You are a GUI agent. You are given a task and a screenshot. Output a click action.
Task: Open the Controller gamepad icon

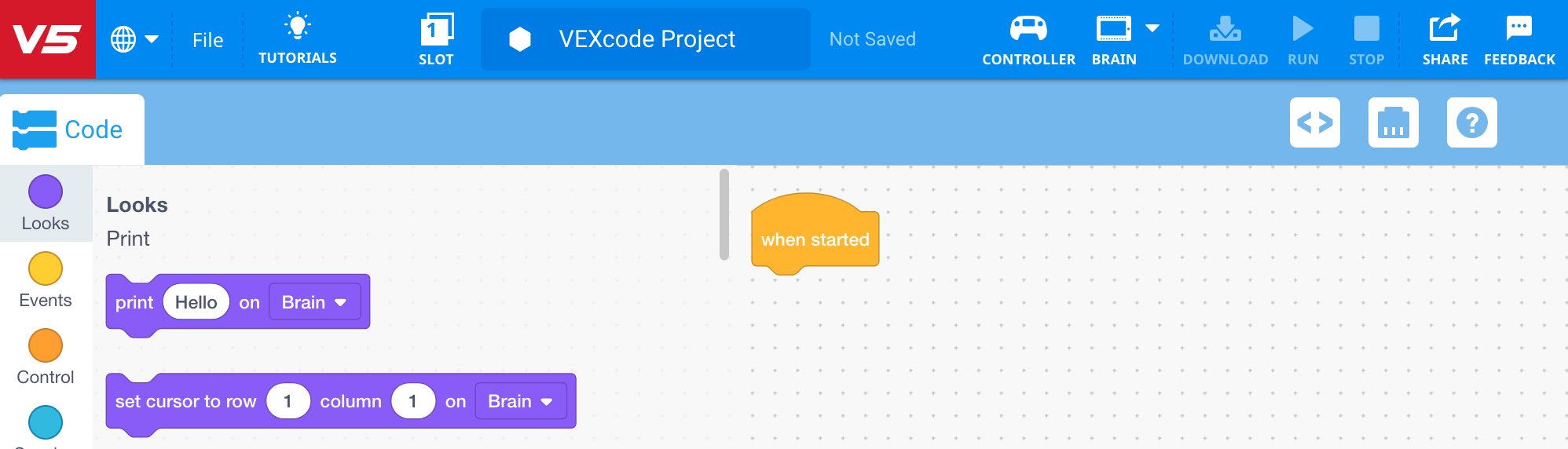point(1028,29)
